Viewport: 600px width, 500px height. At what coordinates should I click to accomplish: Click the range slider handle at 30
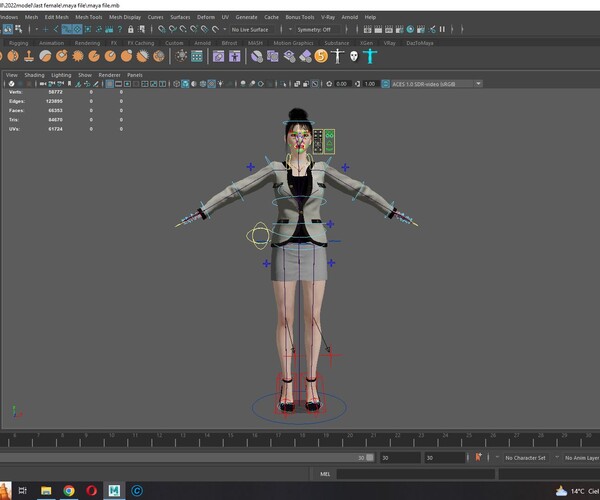370,458
